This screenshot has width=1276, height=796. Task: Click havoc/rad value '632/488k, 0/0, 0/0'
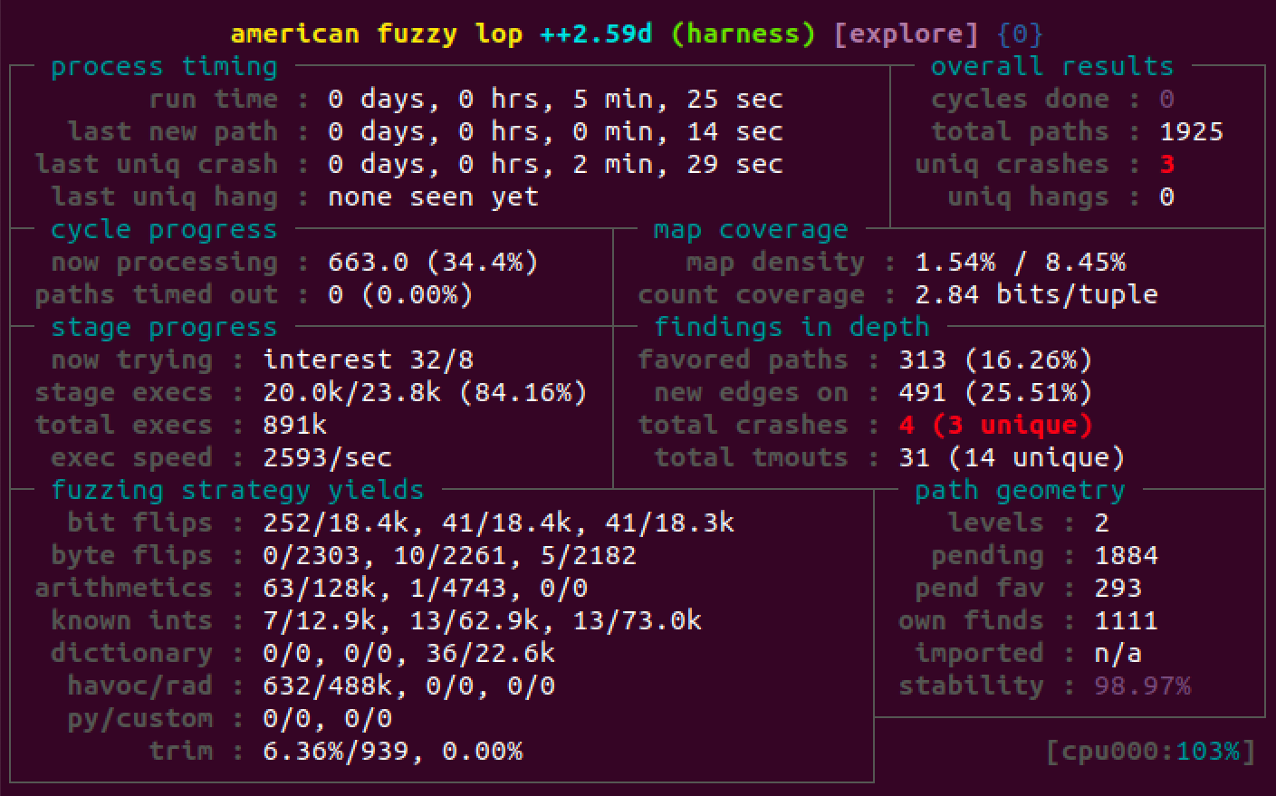[408, 686]
